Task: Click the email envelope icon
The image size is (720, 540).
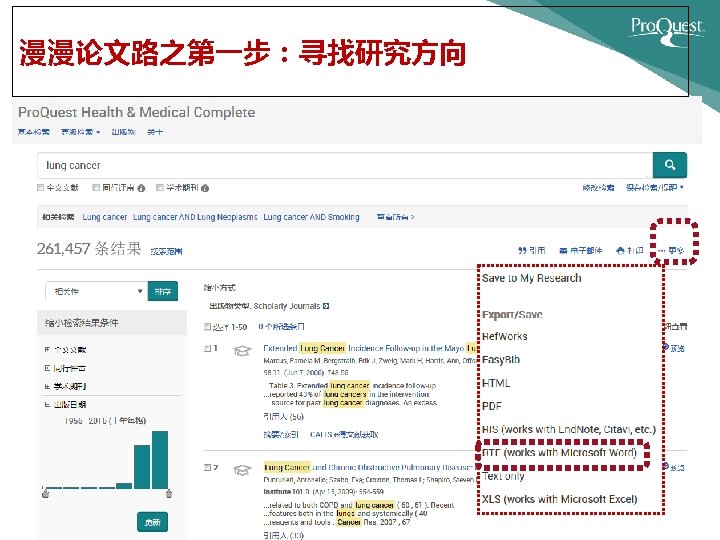Action: [x=563, y=251]
